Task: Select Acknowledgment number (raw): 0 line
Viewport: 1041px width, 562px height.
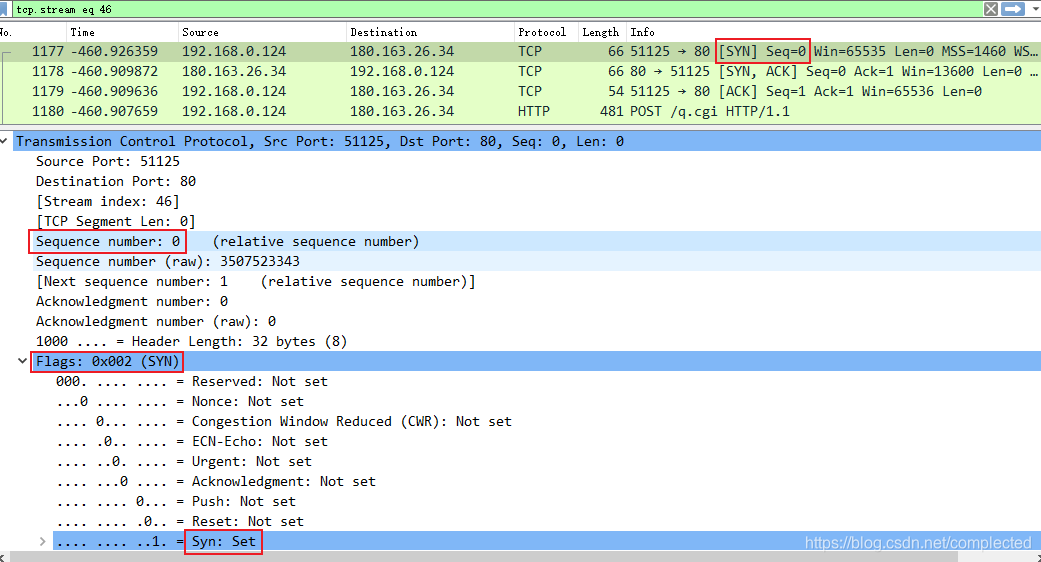Action: (x=155, y=321)
